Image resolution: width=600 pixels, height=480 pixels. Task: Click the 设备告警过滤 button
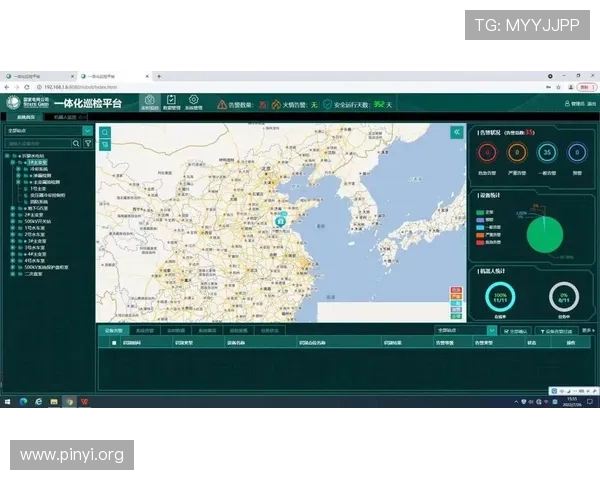click(x=556, y=331)
